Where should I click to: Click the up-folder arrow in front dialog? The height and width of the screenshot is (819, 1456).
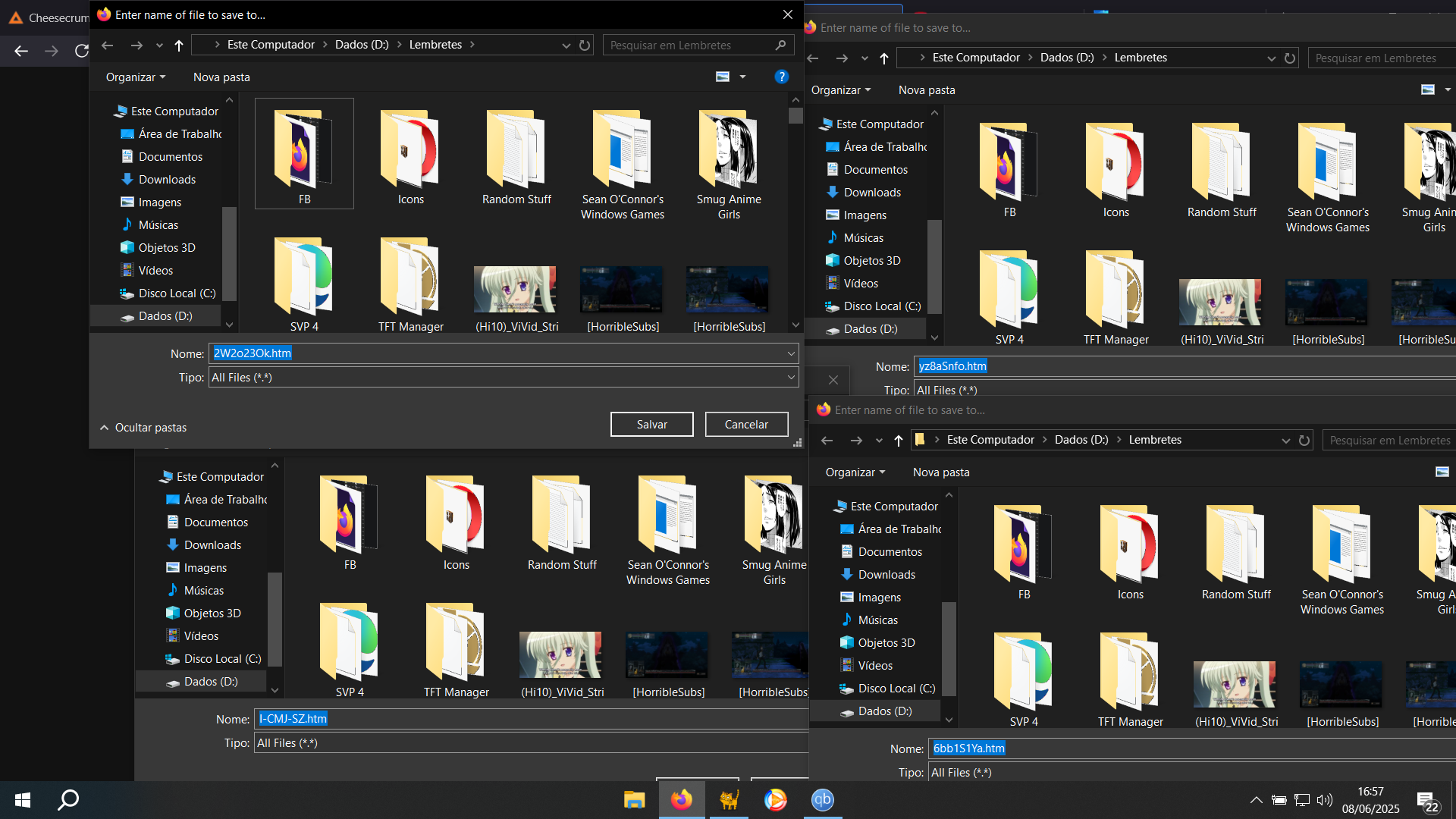coord(179,45)
